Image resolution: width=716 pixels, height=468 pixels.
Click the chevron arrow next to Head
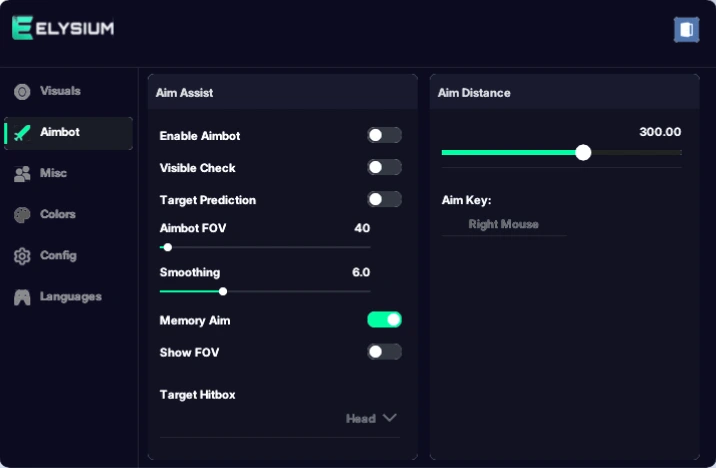[390, 418]
